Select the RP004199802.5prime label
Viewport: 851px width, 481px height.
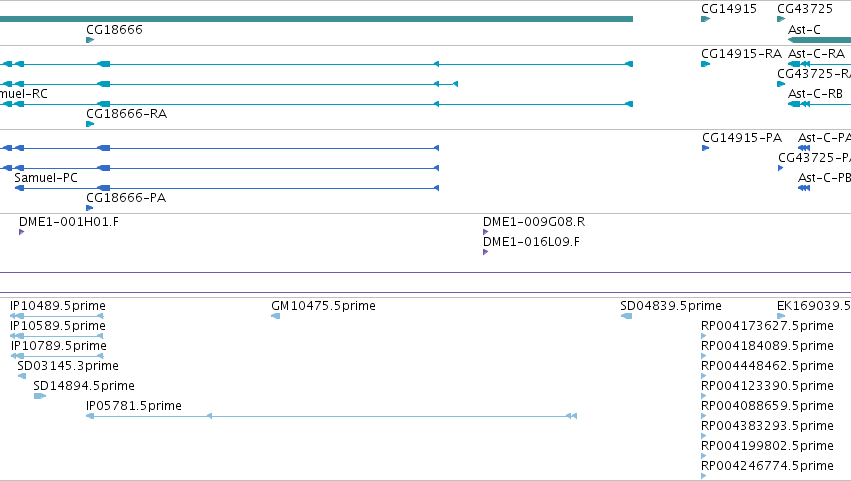pyautogui.click(x=767, y=446)
